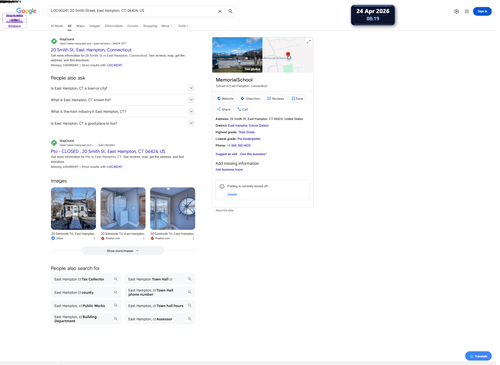500x365 pixels.
Task: Click magnifier icon beside East Hampton Town Hall ct
Action: (x=189, y=279)
